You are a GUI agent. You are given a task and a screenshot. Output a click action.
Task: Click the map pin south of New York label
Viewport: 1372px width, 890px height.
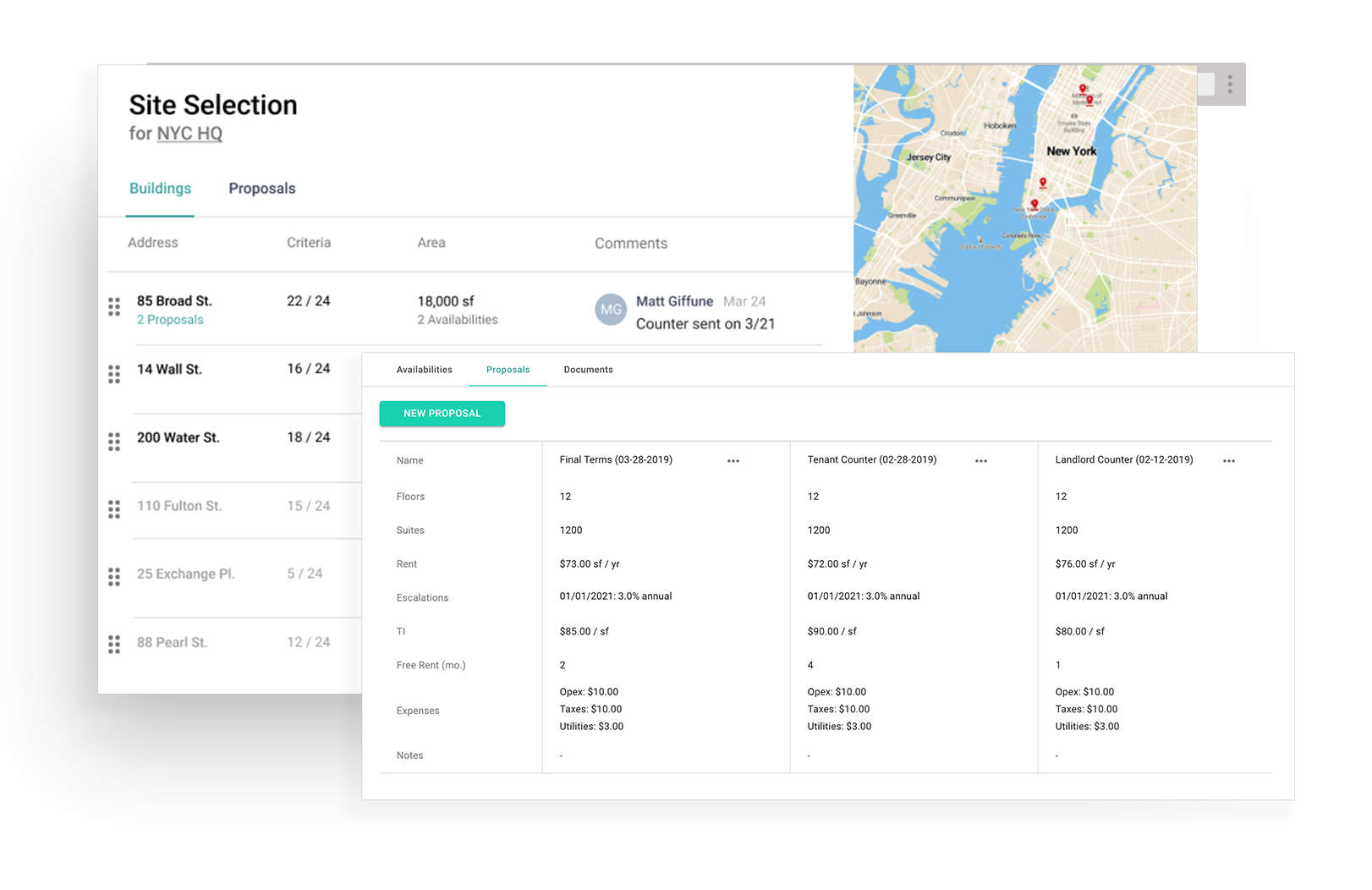[x=1043, y=183]
